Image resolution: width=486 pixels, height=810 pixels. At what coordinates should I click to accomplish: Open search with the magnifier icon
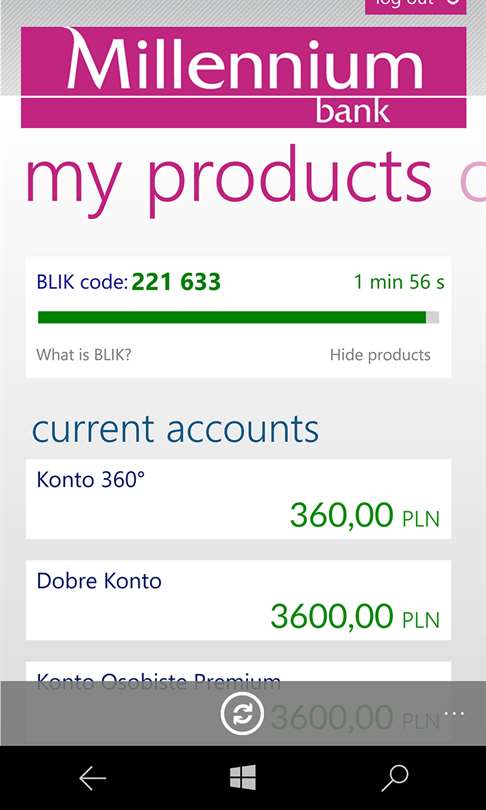coord(395,778)
